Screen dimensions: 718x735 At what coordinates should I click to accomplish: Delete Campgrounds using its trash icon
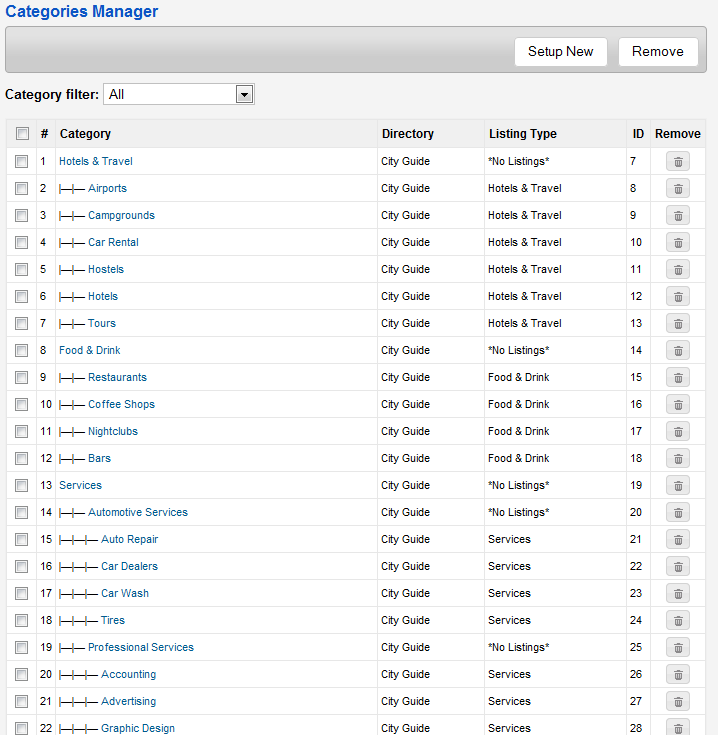click(677, 215)
